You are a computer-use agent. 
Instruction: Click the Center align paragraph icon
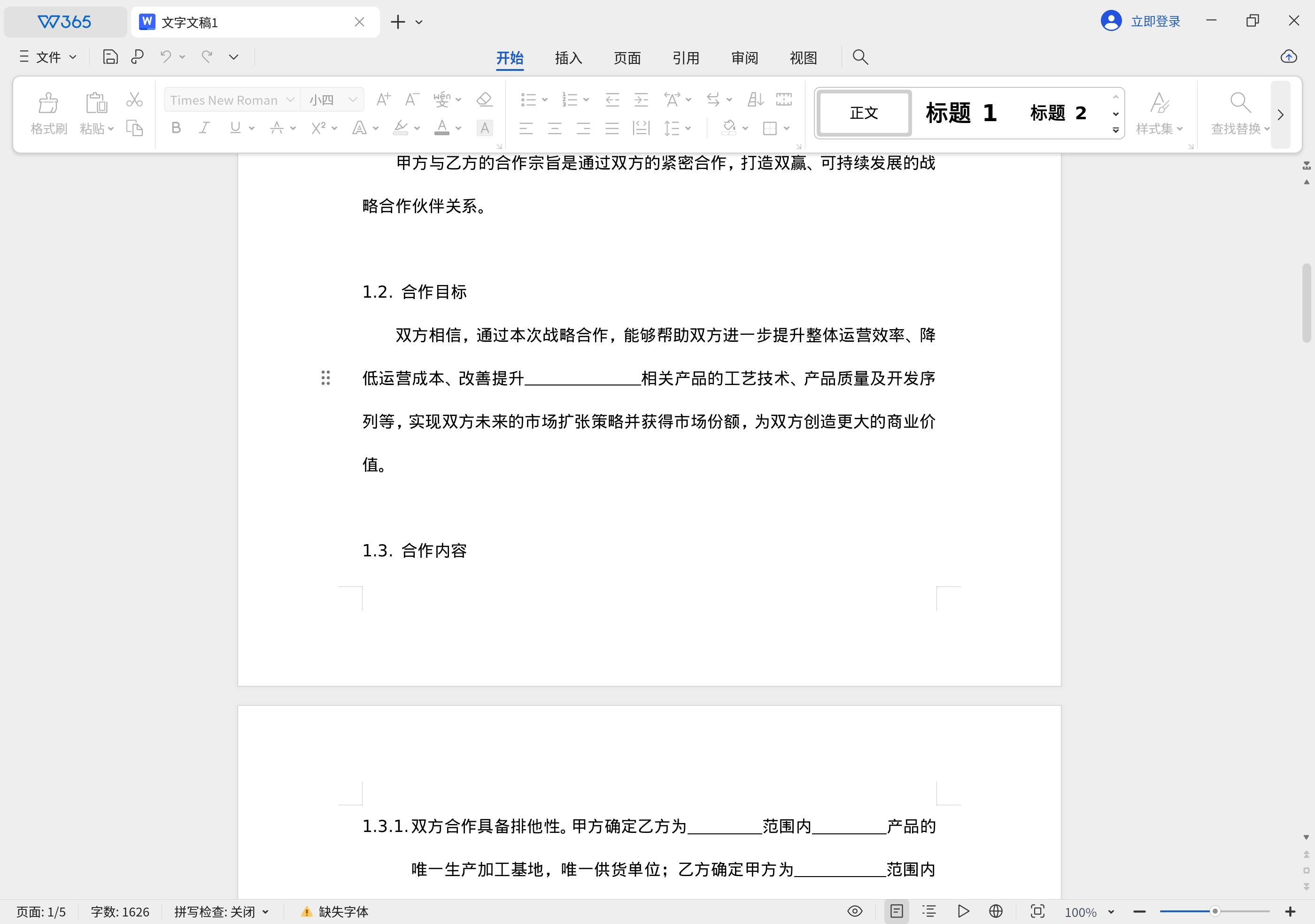coord(554,128)
